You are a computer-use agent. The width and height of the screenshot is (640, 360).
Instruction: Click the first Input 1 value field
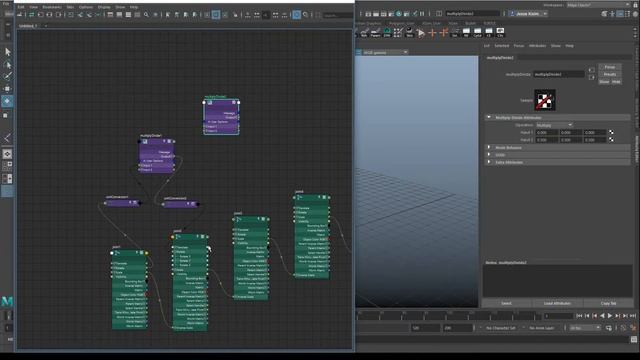point(547,132)
